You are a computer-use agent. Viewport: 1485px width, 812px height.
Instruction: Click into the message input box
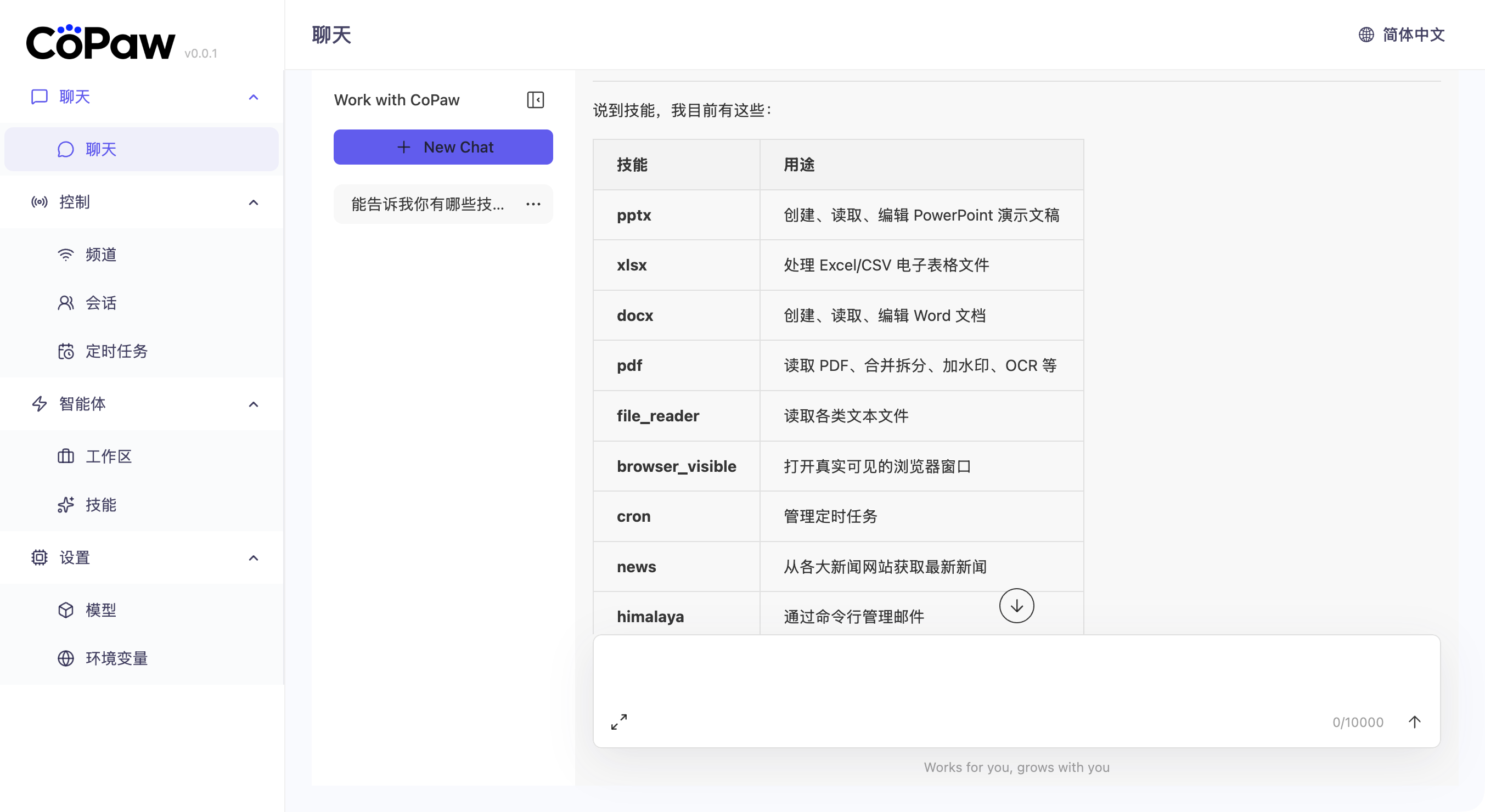1016,672
